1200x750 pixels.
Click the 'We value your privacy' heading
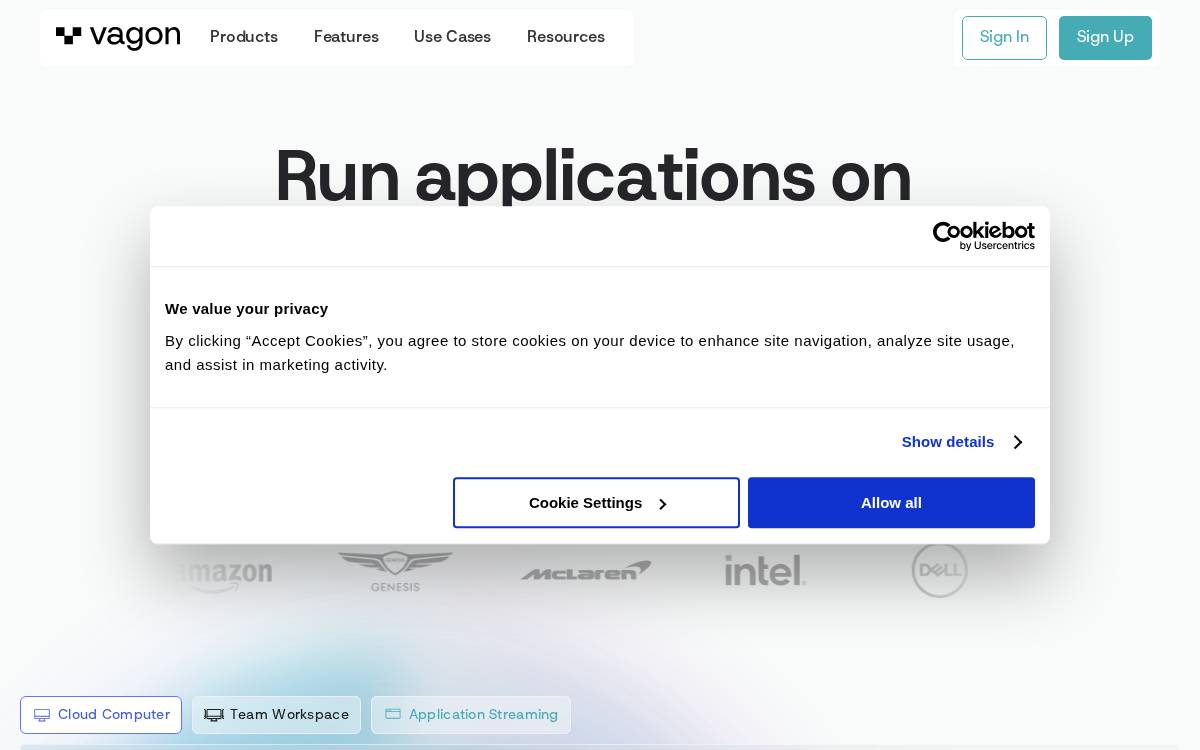[246, 309]
